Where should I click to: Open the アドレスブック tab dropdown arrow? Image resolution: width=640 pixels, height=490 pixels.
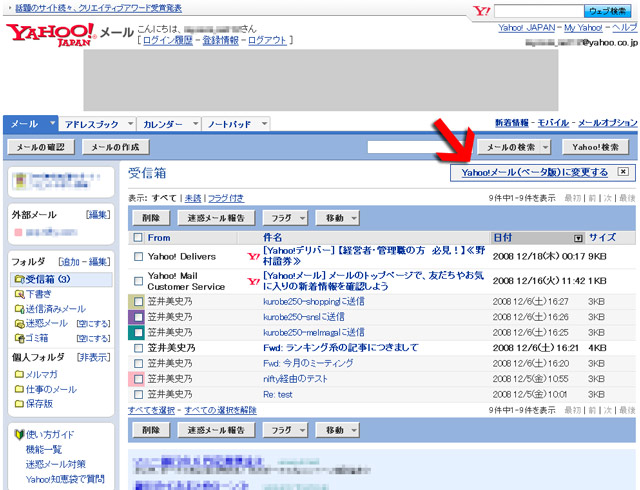[x=130, y=123]
